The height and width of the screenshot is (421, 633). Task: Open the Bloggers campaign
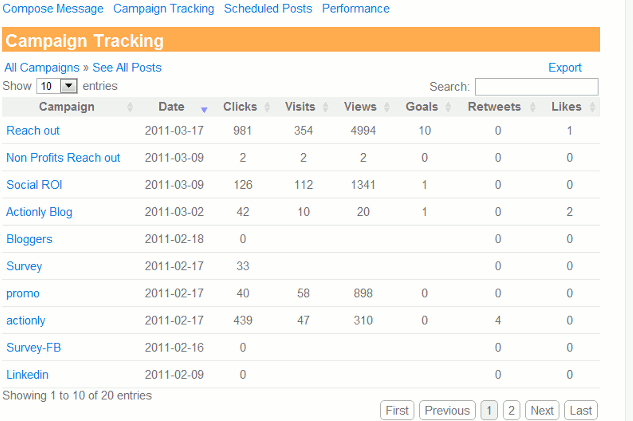click(29, 239)
